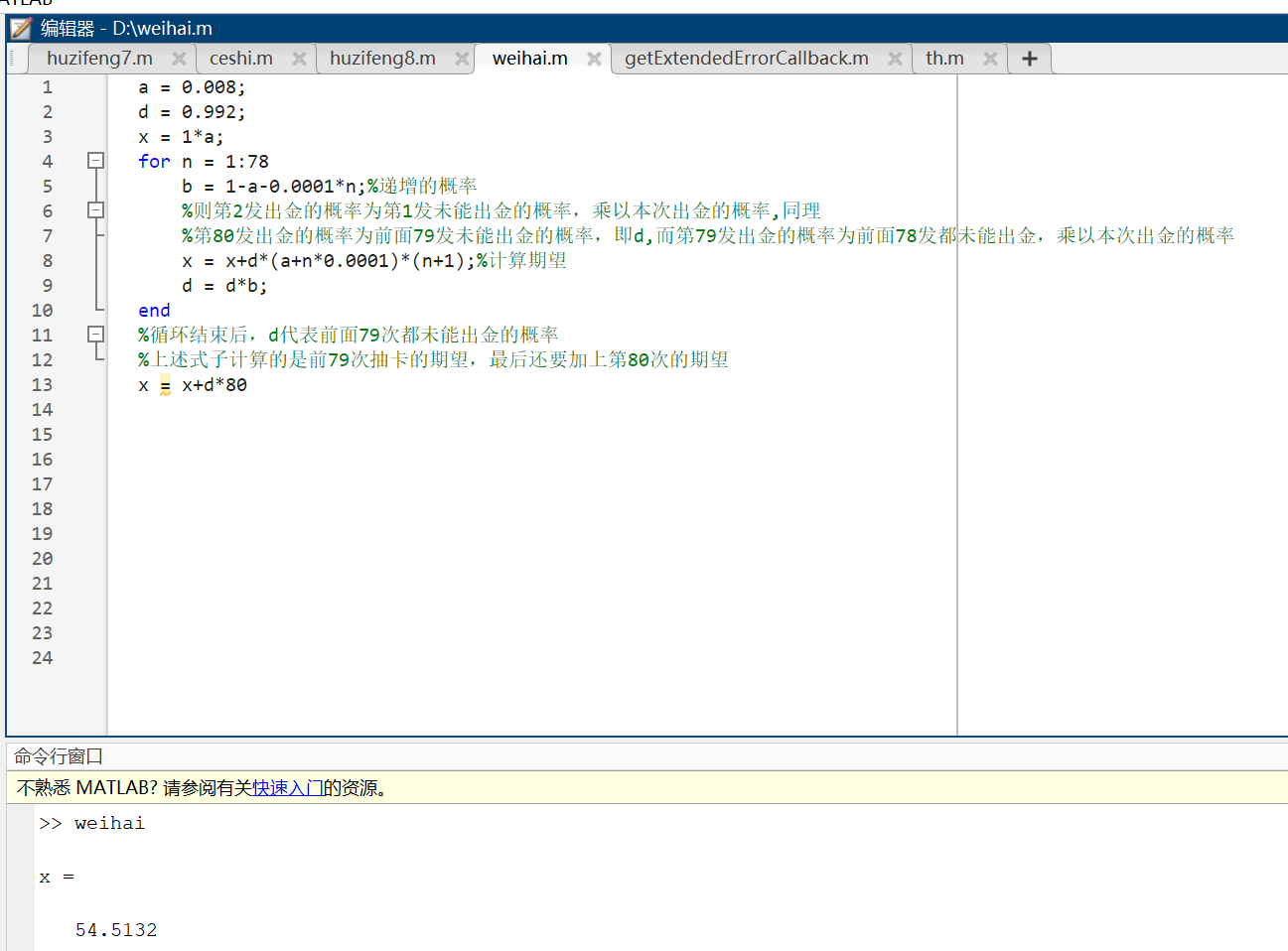Click the 'd = d*b;' statement
This screenshot has height=951, width=1288.
click(x=224, y=286)
